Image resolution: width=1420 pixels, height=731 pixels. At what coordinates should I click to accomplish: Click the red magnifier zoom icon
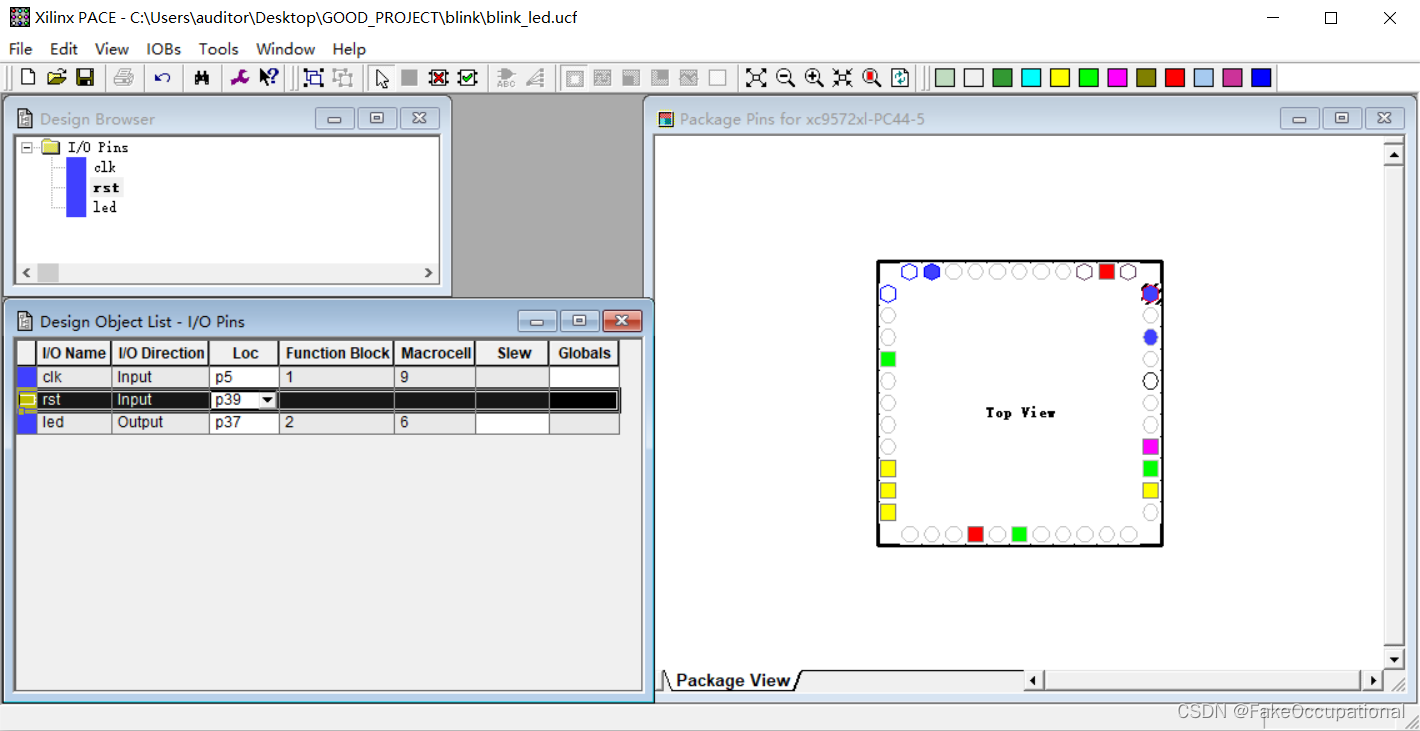(x=872, y=78)
